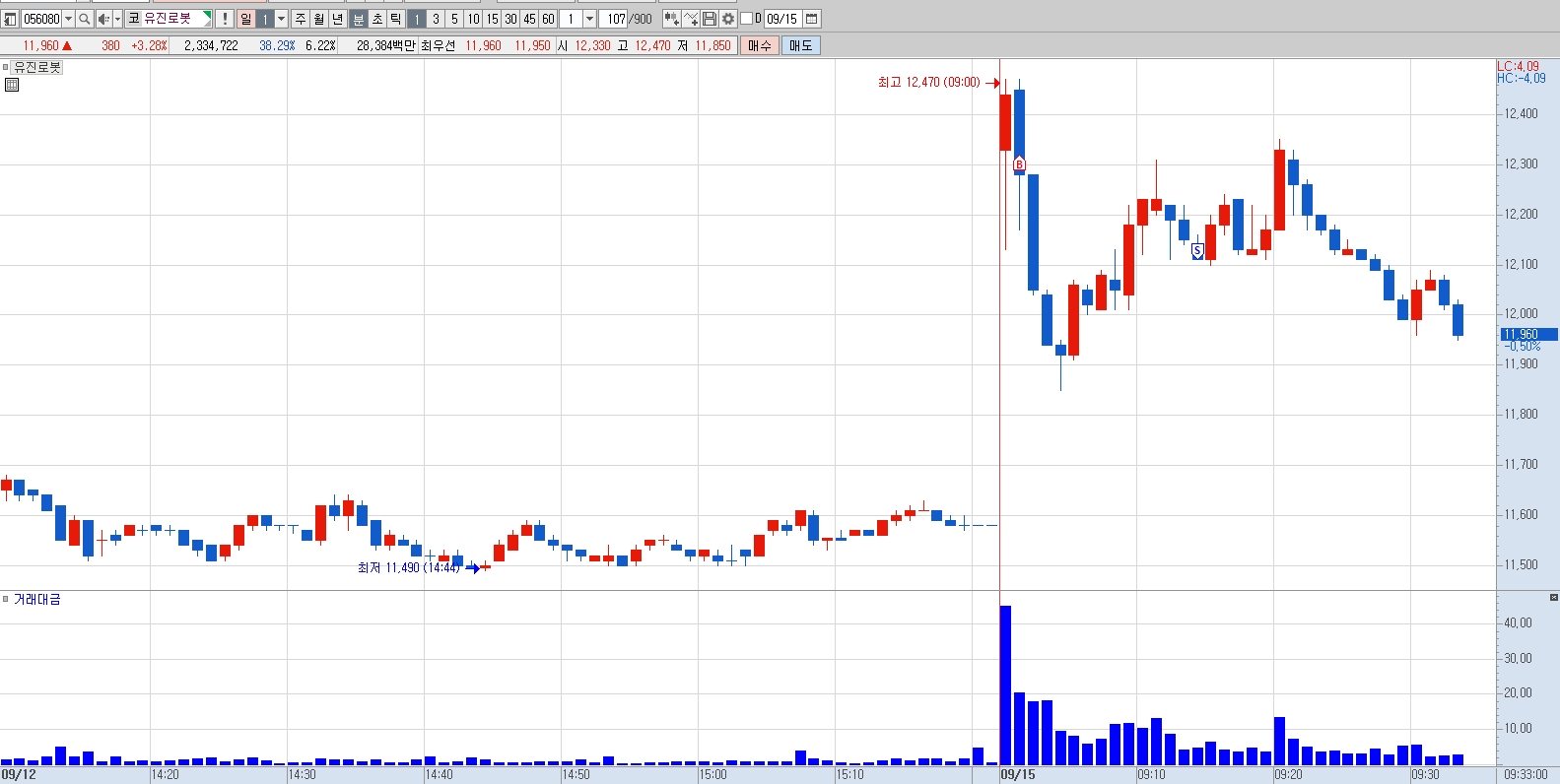Click the panel layout icon left of the stock code
1560x784 pixels.
coord(10,19)
